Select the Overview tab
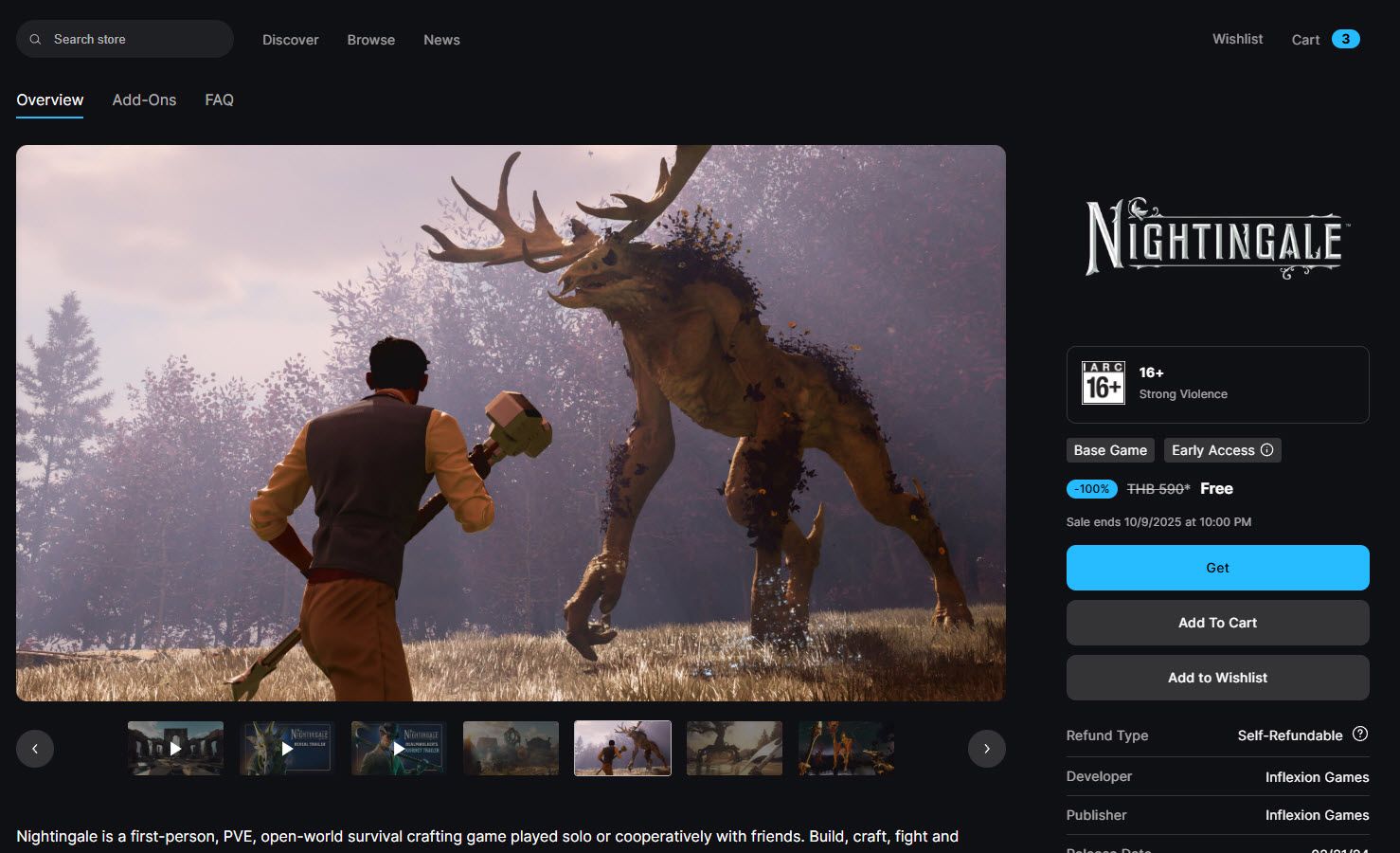 (x=50, y=100)
